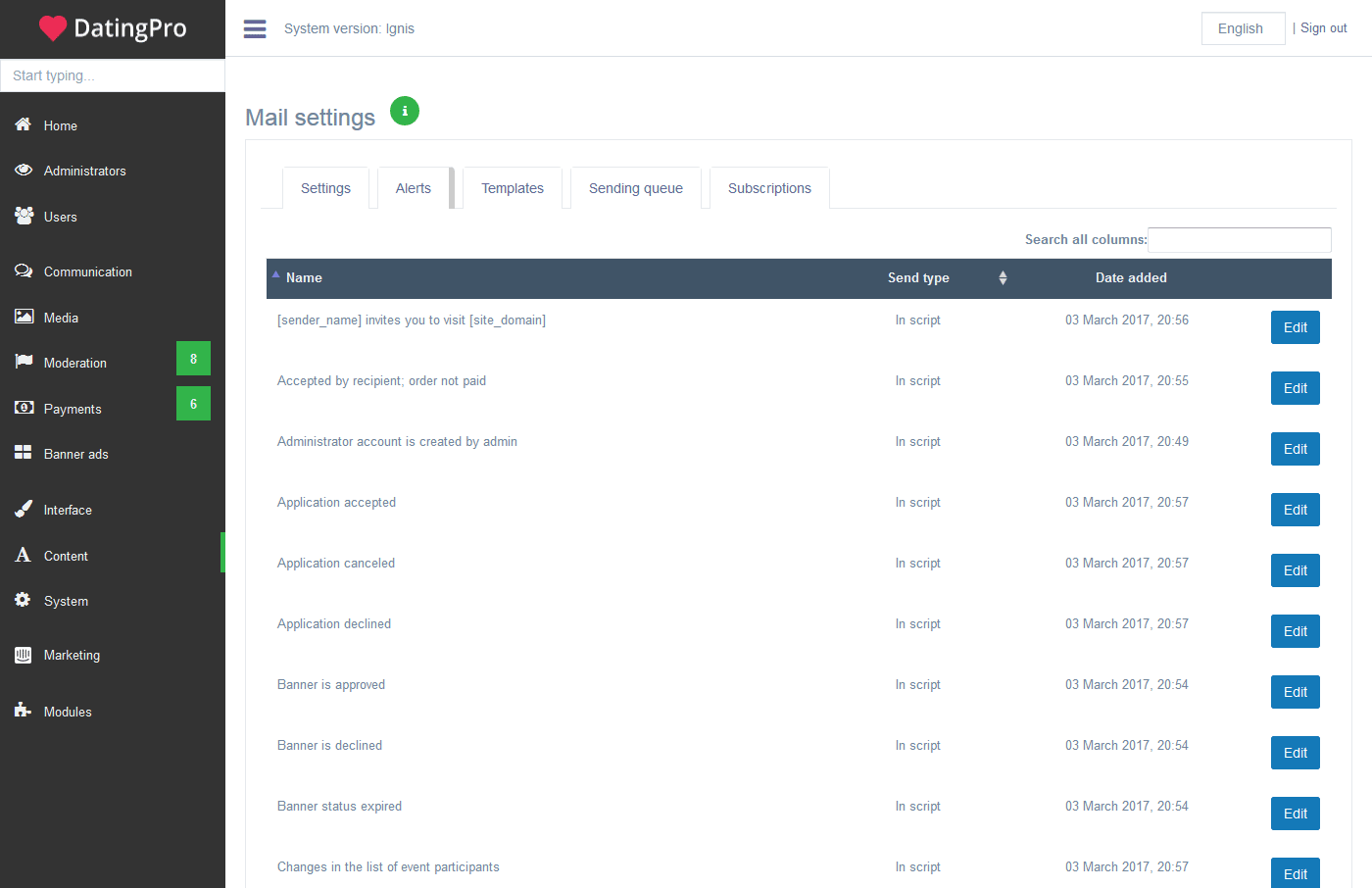Click the System gear icon

23,600
